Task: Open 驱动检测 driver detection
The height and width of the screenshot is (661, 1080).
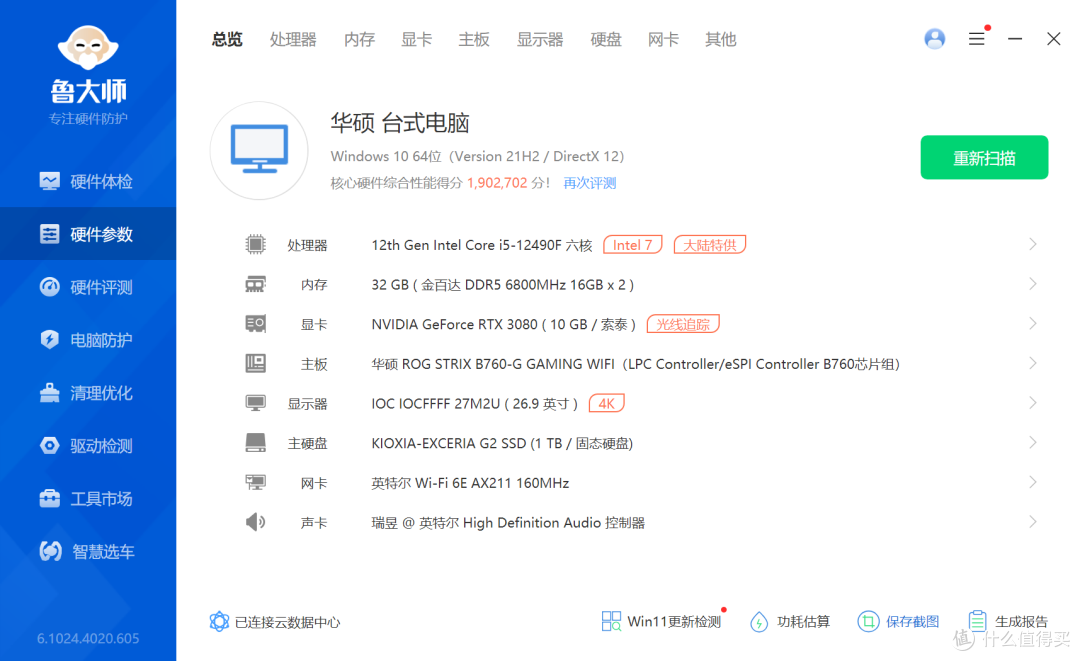Action: (87, 446)
